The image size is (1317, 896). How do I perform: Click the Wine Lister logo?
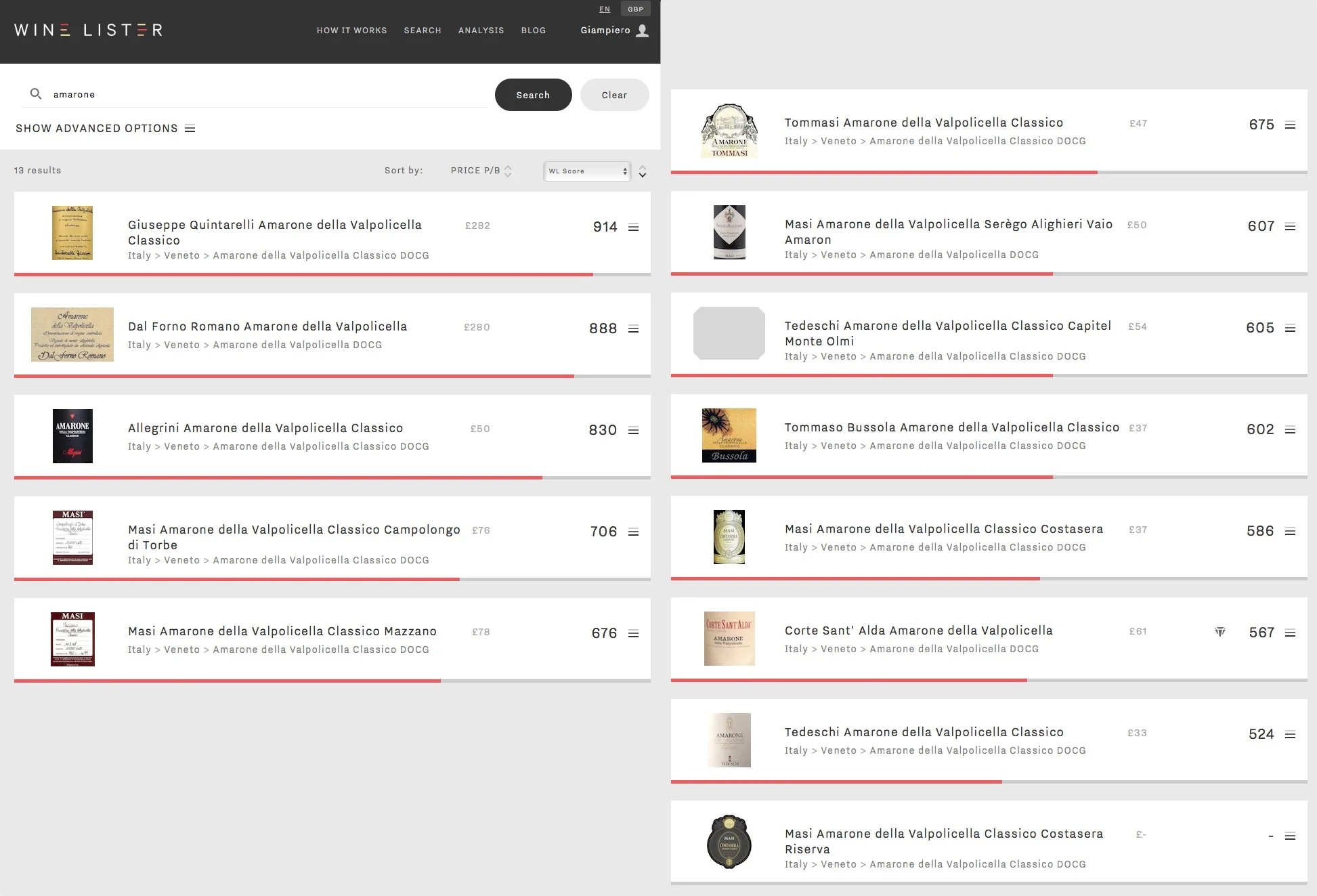[89, 30]
